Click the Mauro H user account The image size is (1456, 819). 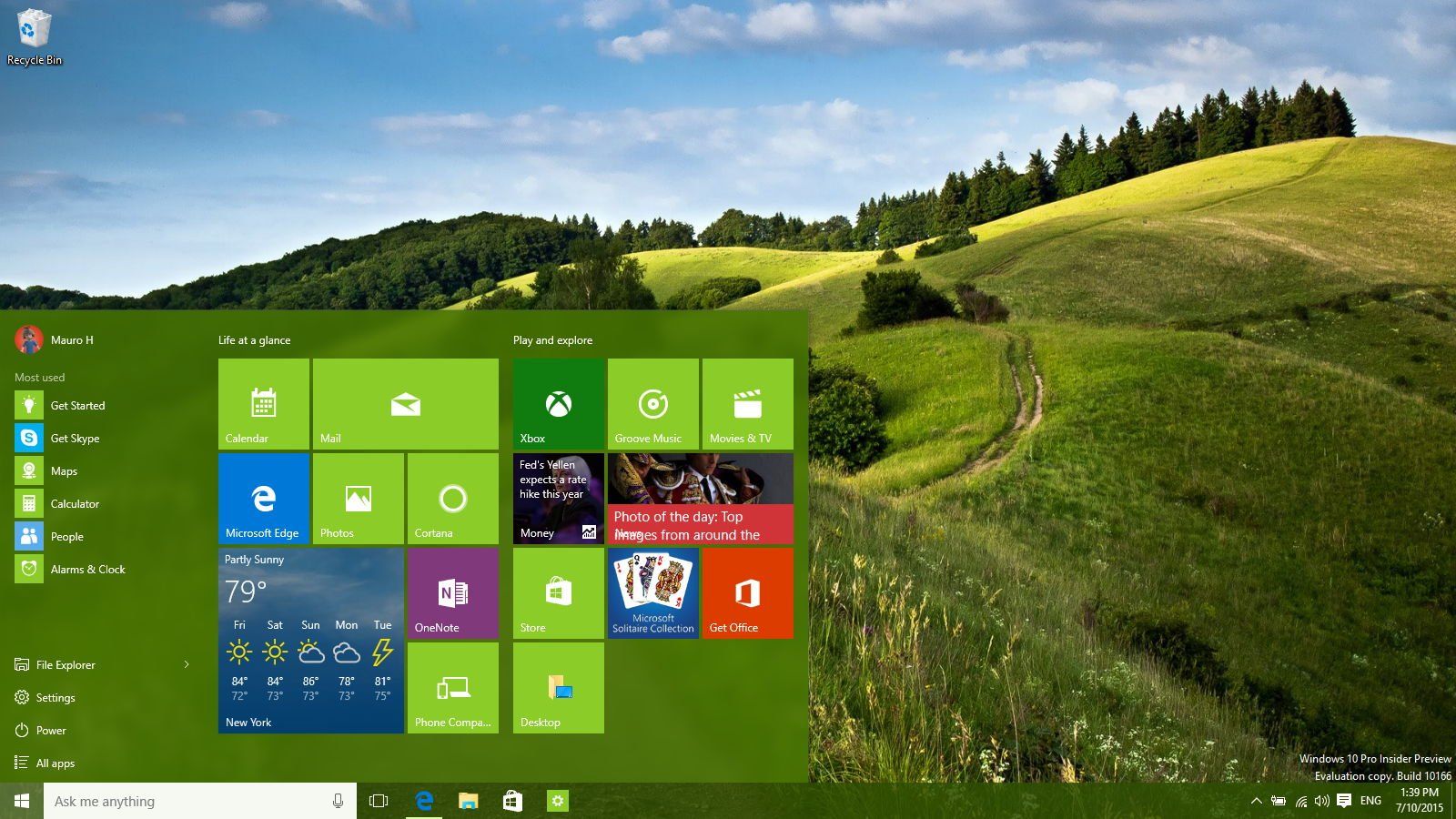pyautogui.click(x=55, y=339)
